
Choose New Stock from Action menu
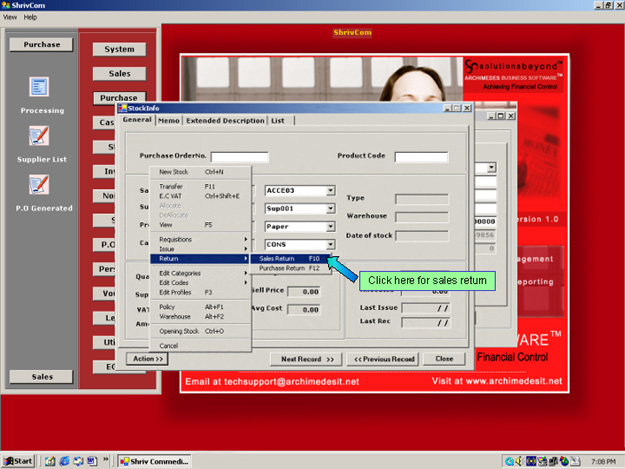(x=200, y=172)
